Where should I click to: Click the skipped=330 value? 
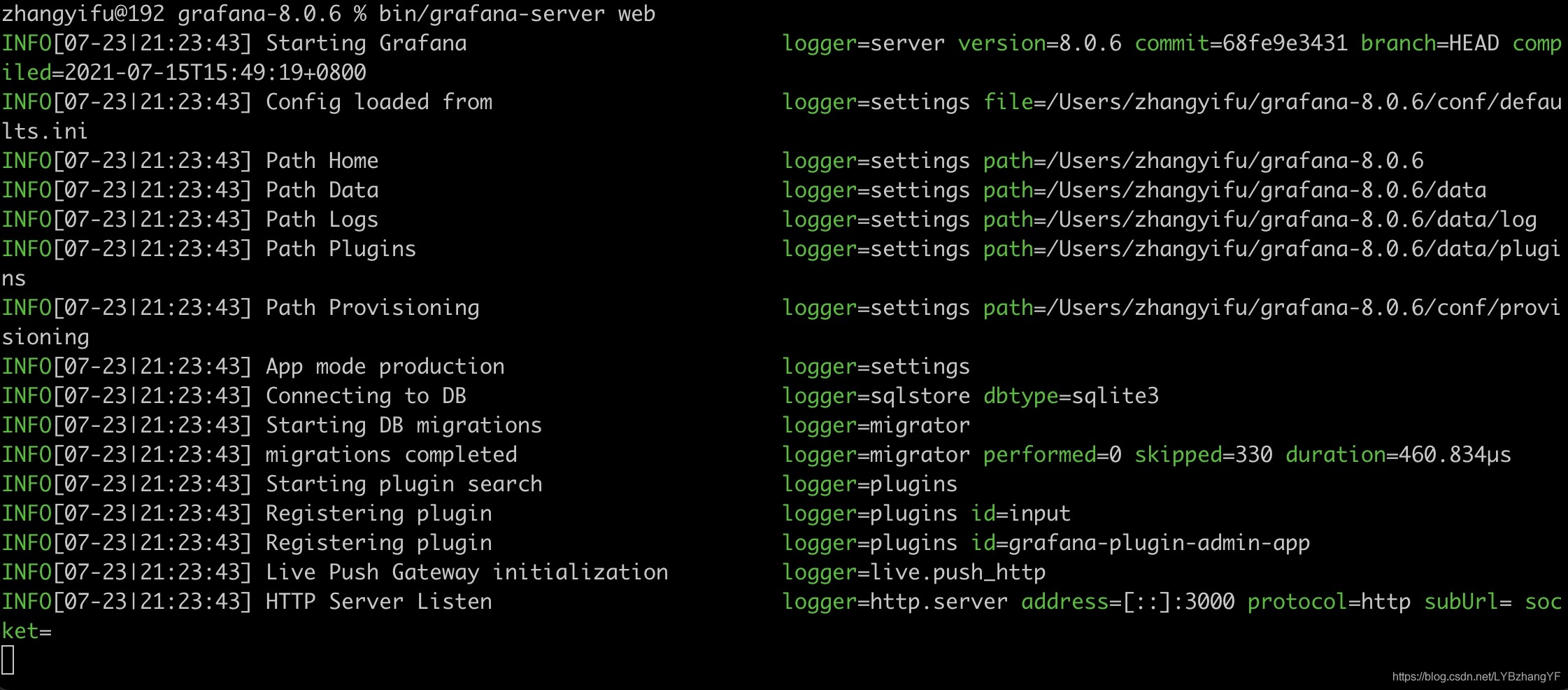click(x=1203, y=455)
